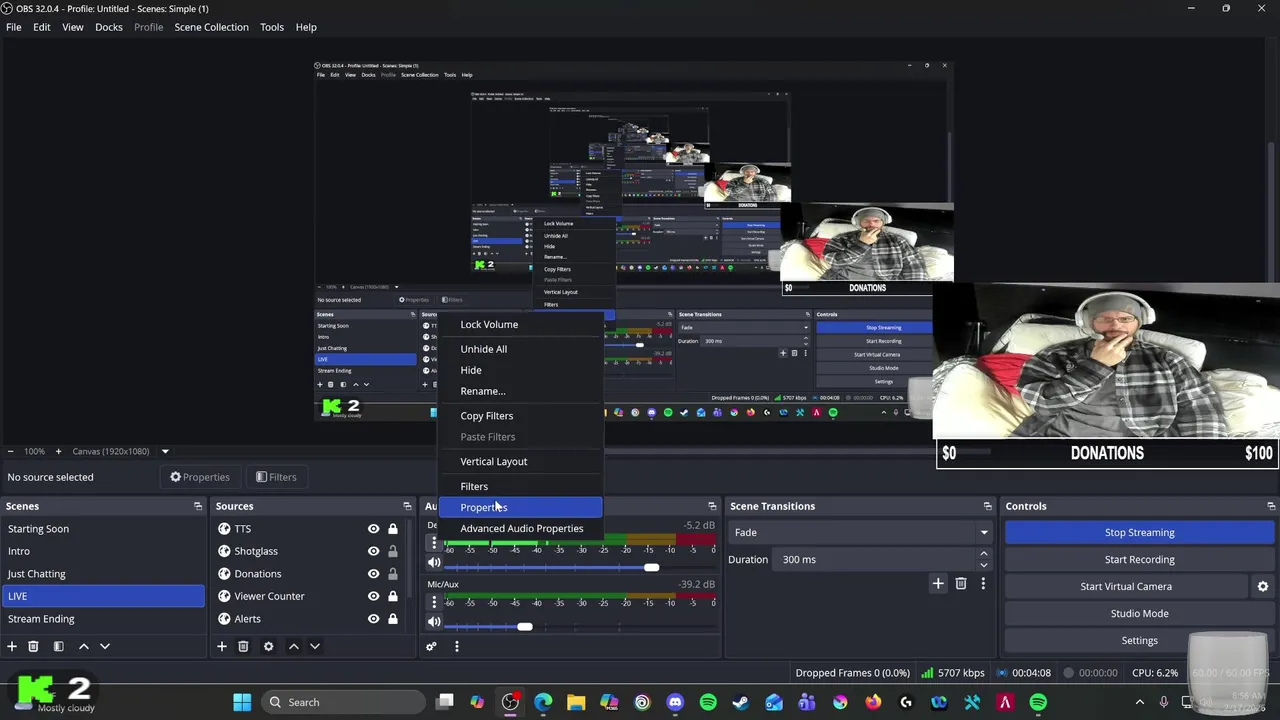Mute the Desktop Audio speaker icon
The width and height of the screenshot is (1280, 720).
coord(434,562)
